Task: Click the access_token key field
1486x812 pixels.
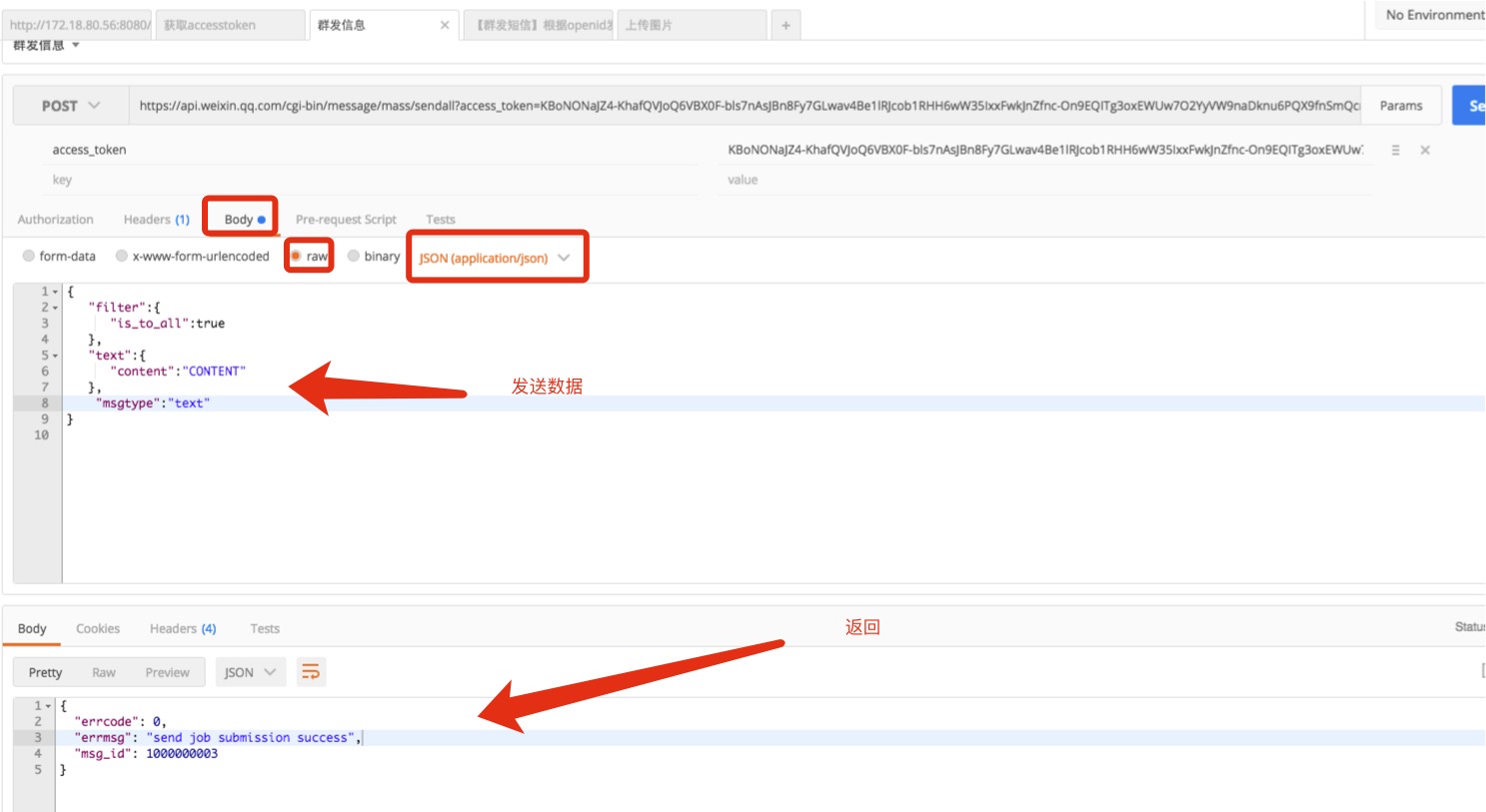Action: pos(374,150)
